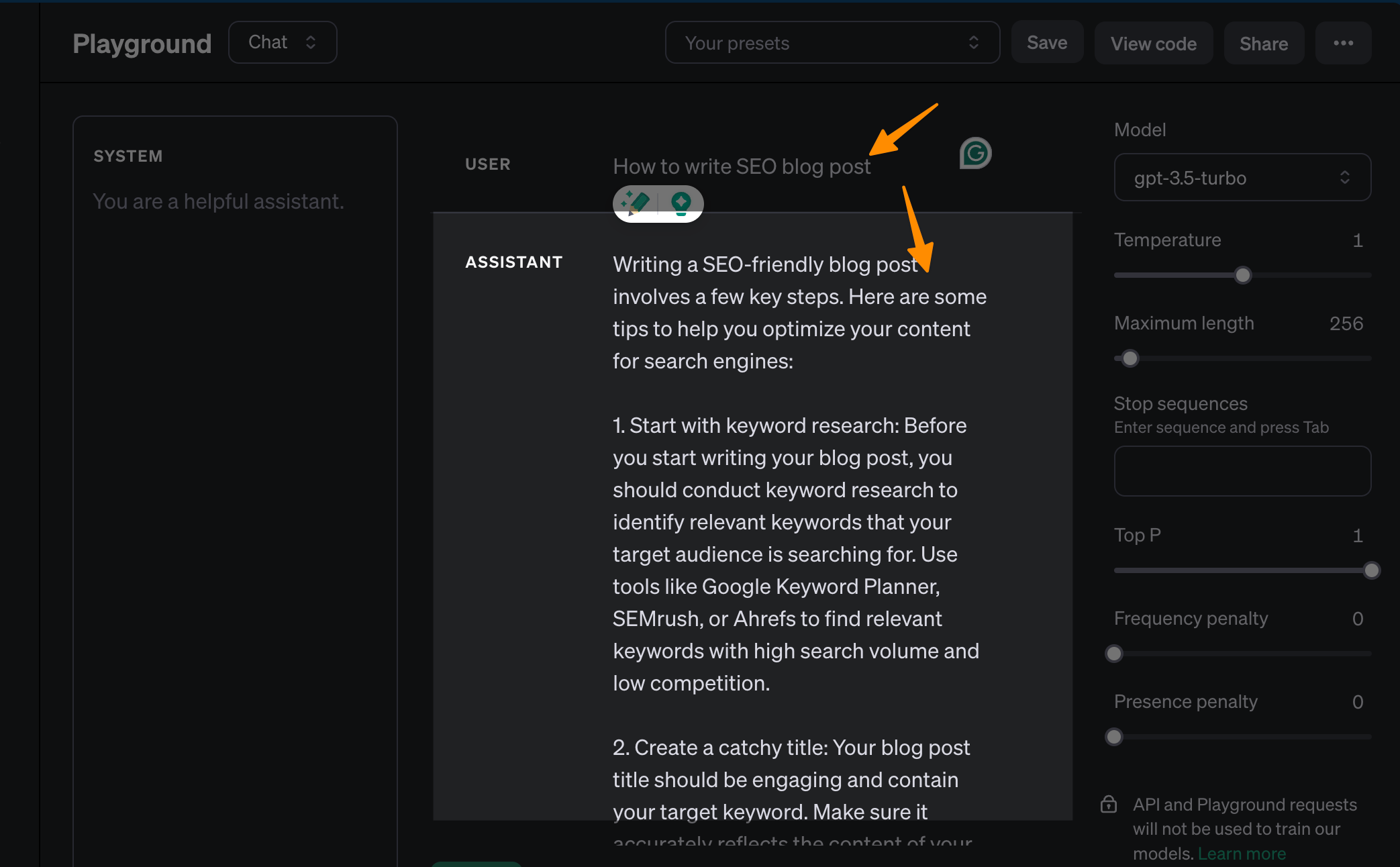
Task: Click the Frequency penalty slider handle
Action: (x=1114, y=654)
